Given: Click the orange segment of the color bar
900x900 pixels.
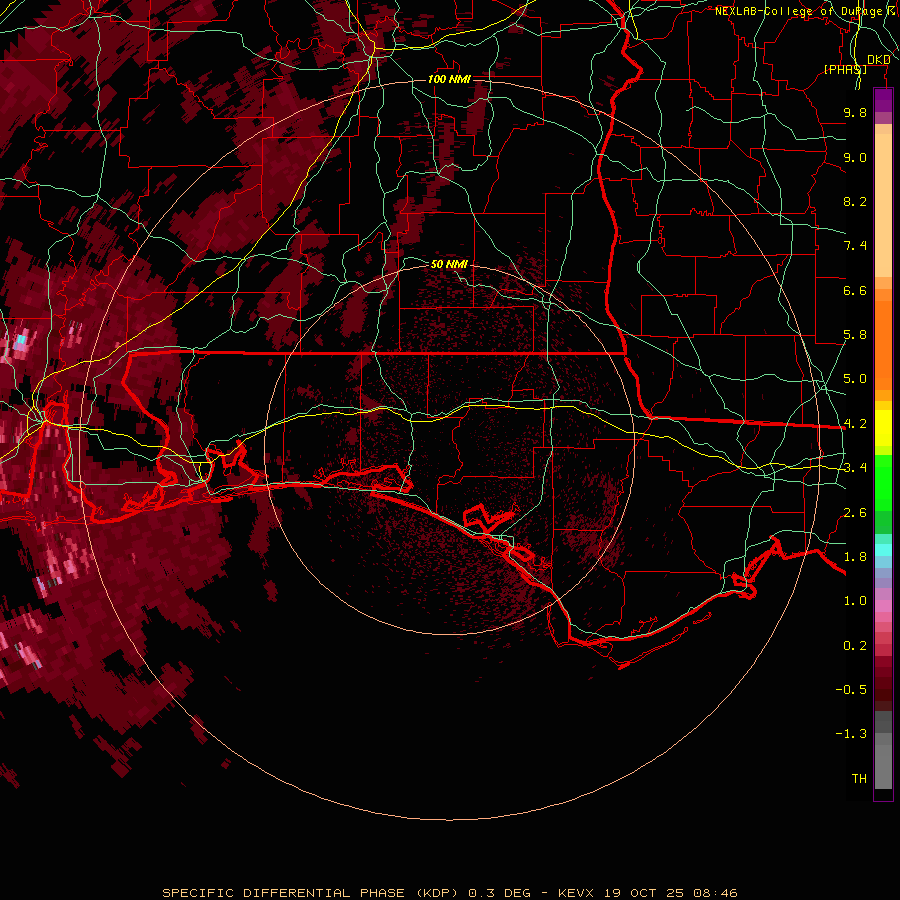Looking at the screenshot, I should [883, 344].
